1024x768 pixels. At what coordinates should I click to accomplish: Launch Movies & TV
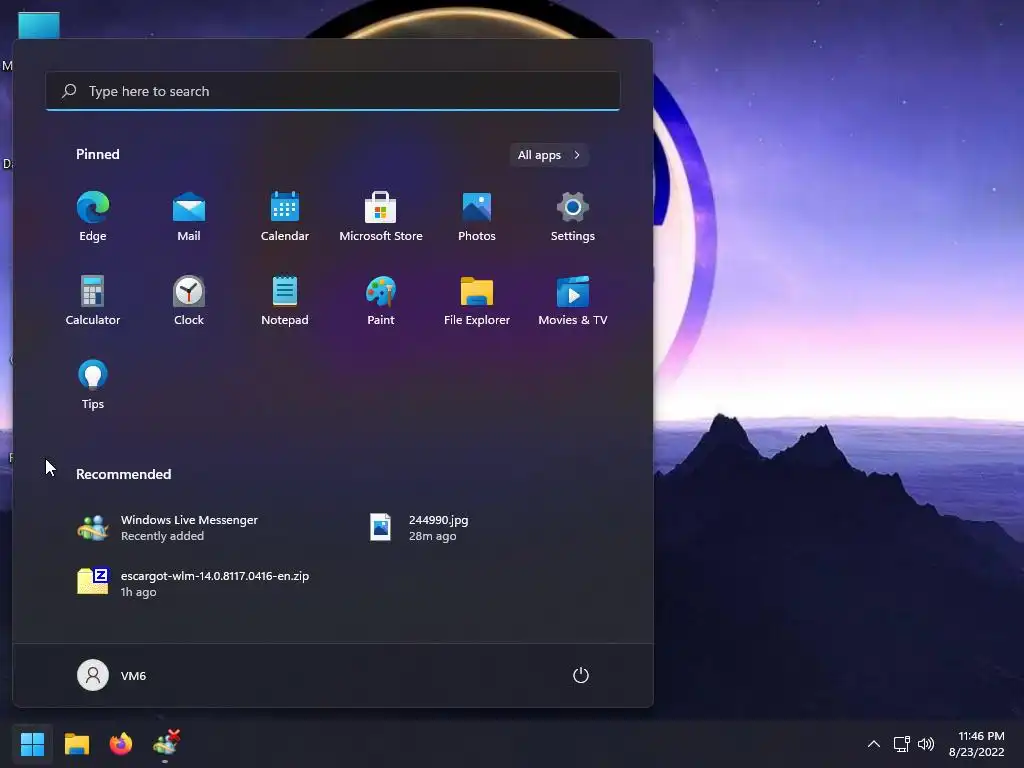[573, 300]
